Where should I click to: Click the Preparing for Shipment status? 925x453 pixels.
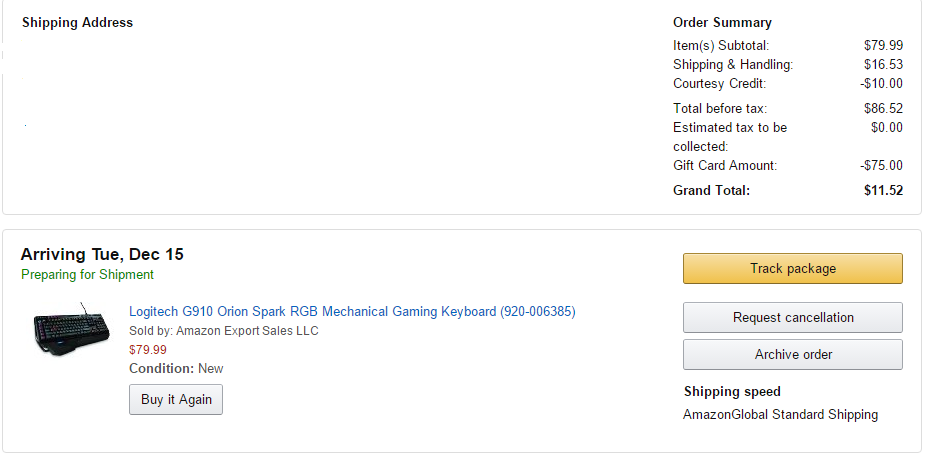click(87, 274)
